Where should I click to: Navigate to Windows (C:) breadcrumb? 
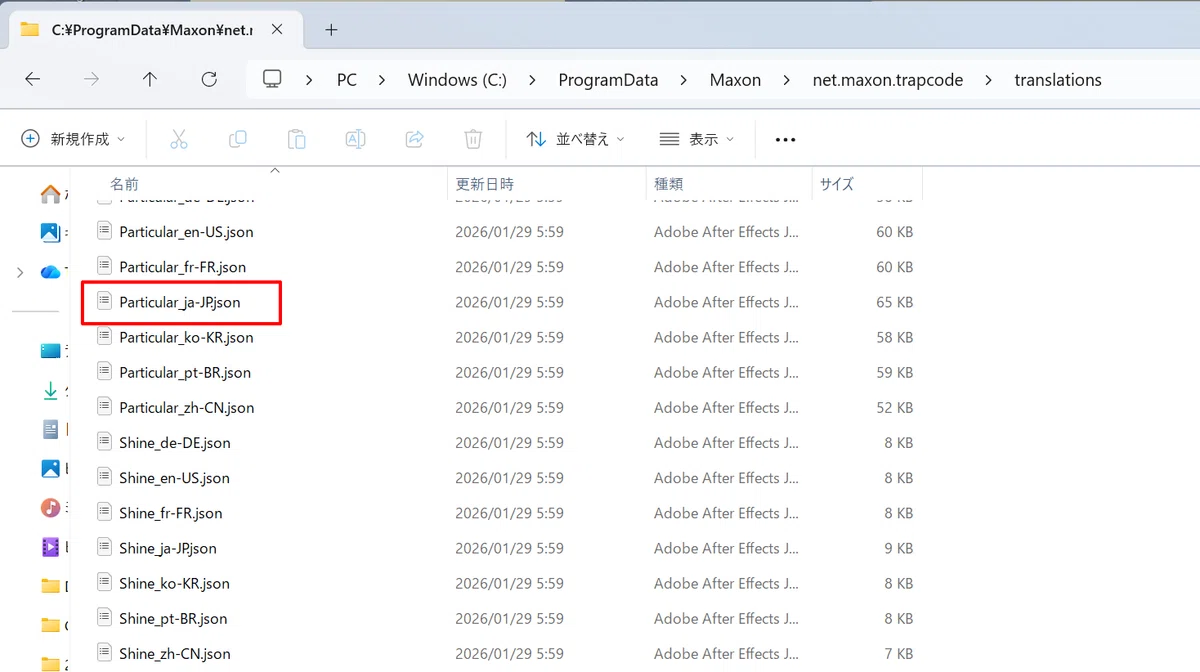coord(457,80)
